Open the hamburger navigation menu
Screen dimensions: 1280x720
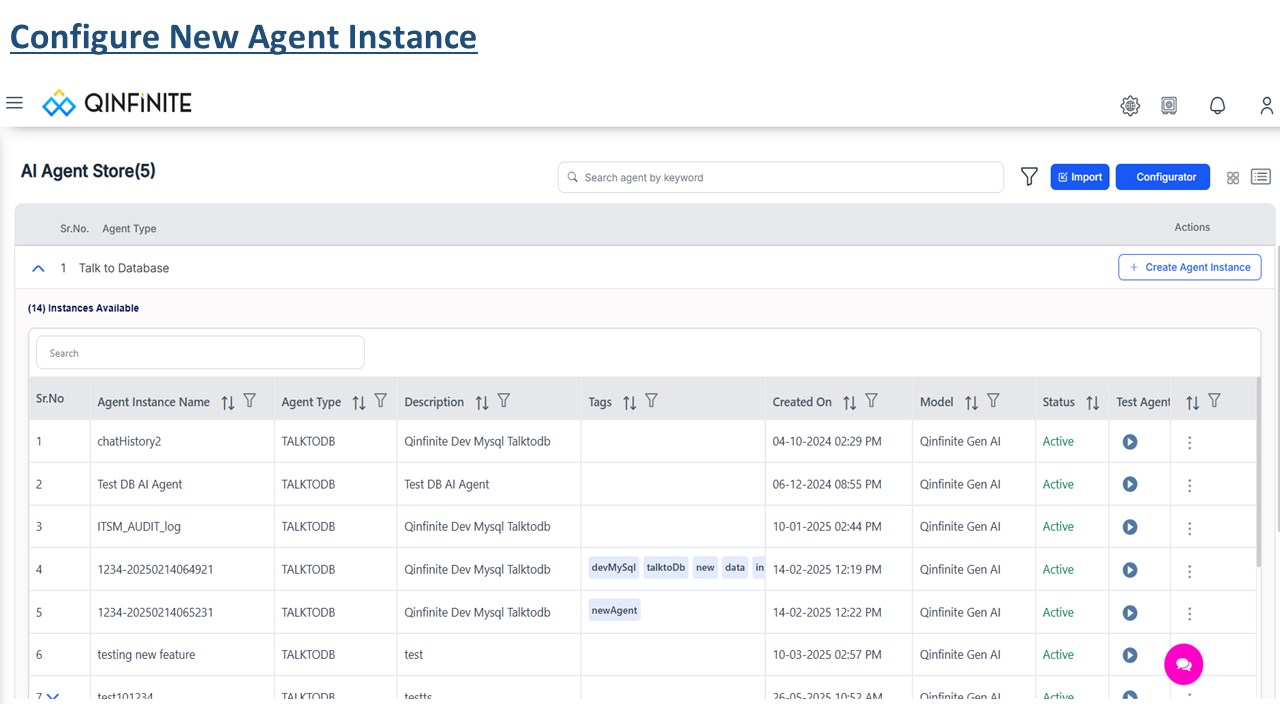(x=14, y=103)
